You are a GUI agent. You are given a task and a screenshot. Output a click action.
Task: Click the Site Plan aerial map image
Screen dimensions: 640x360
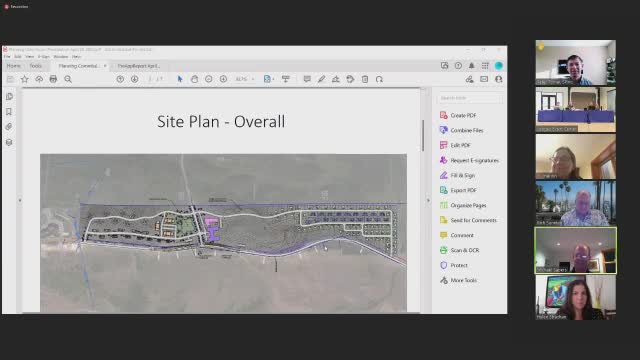(x=223, y=233)
